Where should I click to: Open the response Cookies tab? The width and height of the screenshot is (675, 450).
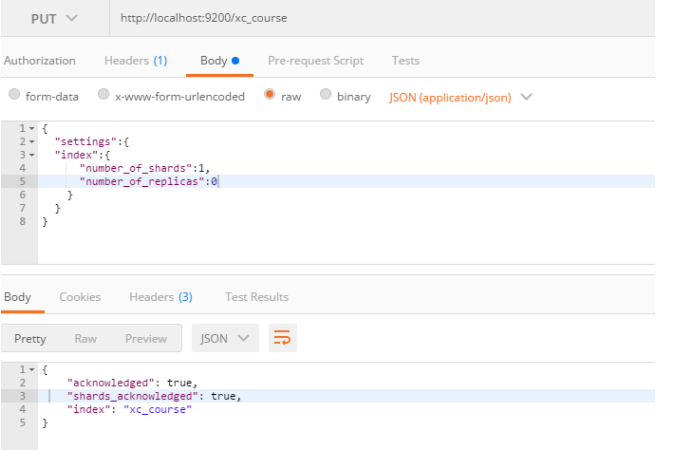[x=80, y=297]
